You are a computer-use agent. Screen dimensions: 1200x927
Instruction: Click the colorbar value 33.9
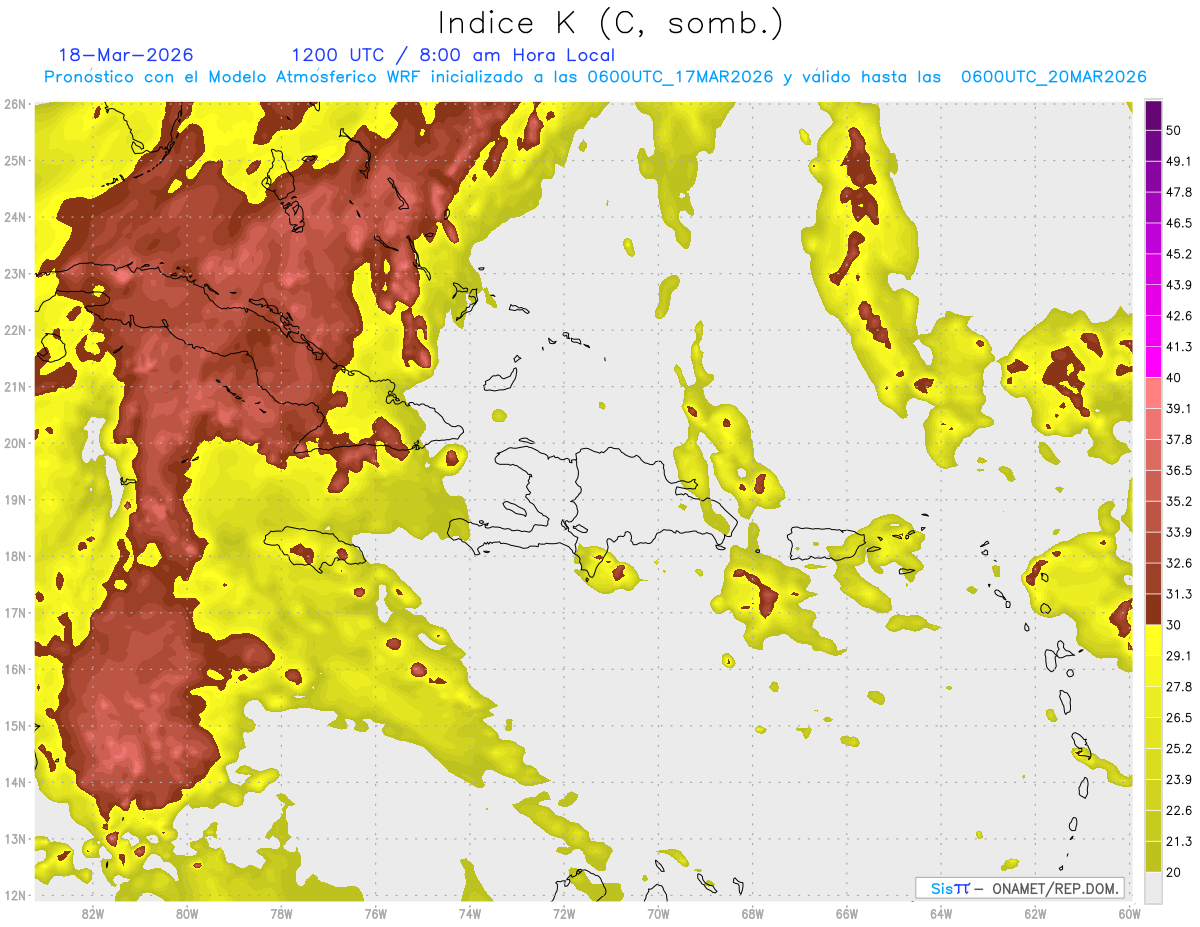pyautogui.click(x=1178, y=532)
